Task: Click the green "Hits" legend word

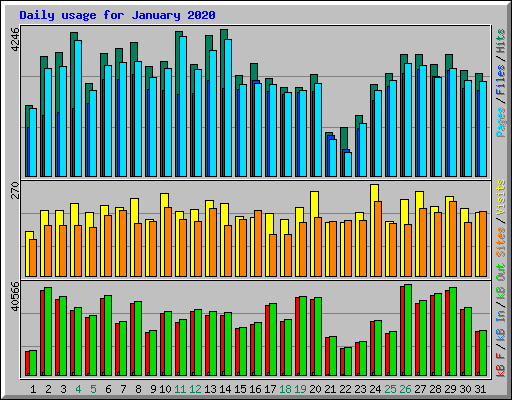Action: 501,41
